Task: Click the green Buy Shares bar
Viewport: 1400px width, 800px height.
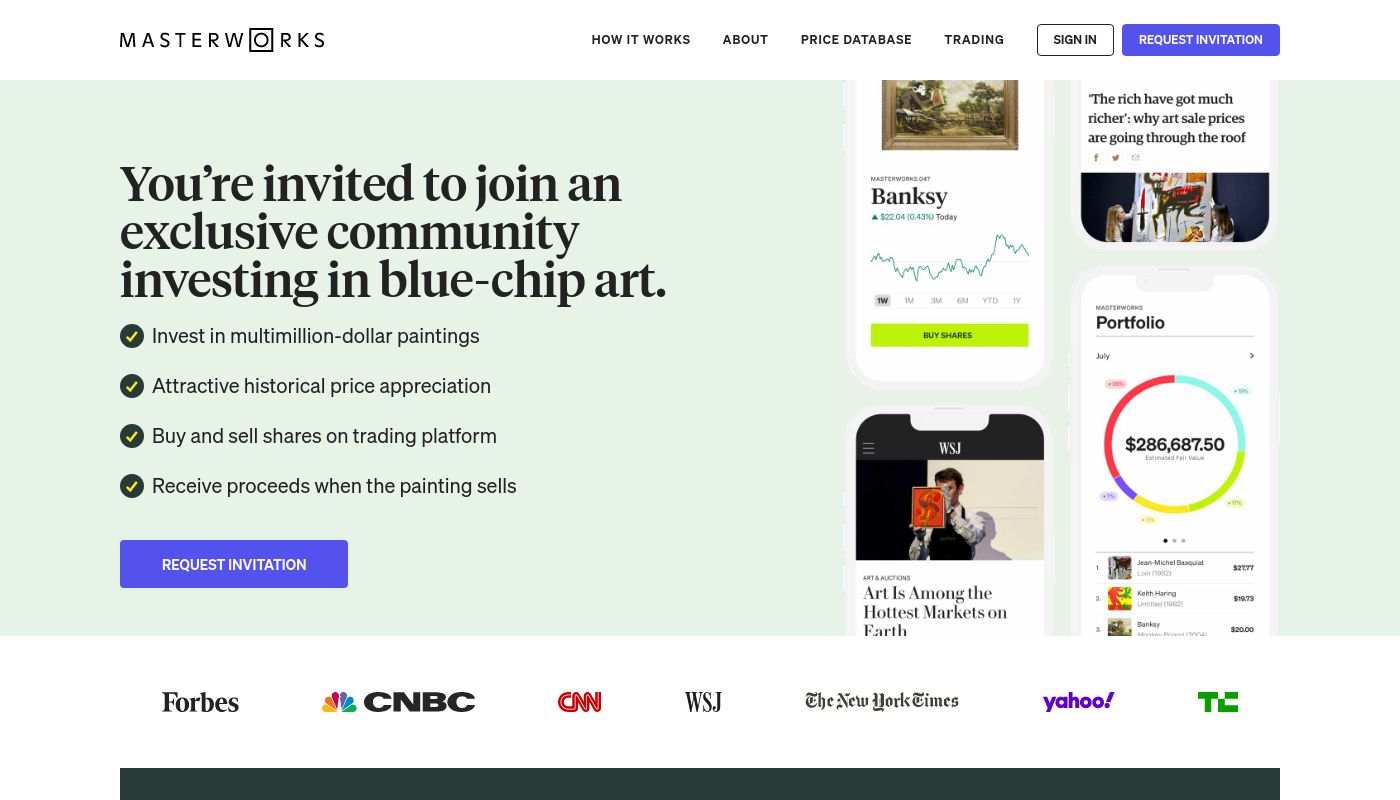Action: click(949, 335)
